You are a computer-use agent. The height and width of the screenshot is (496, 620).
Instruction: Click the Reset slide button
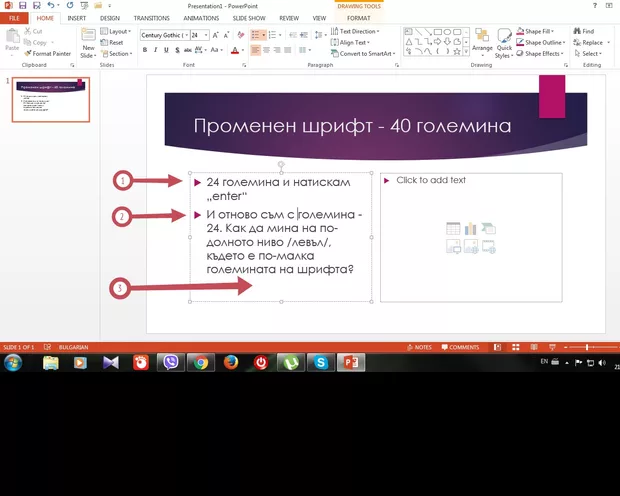[112, 42]
